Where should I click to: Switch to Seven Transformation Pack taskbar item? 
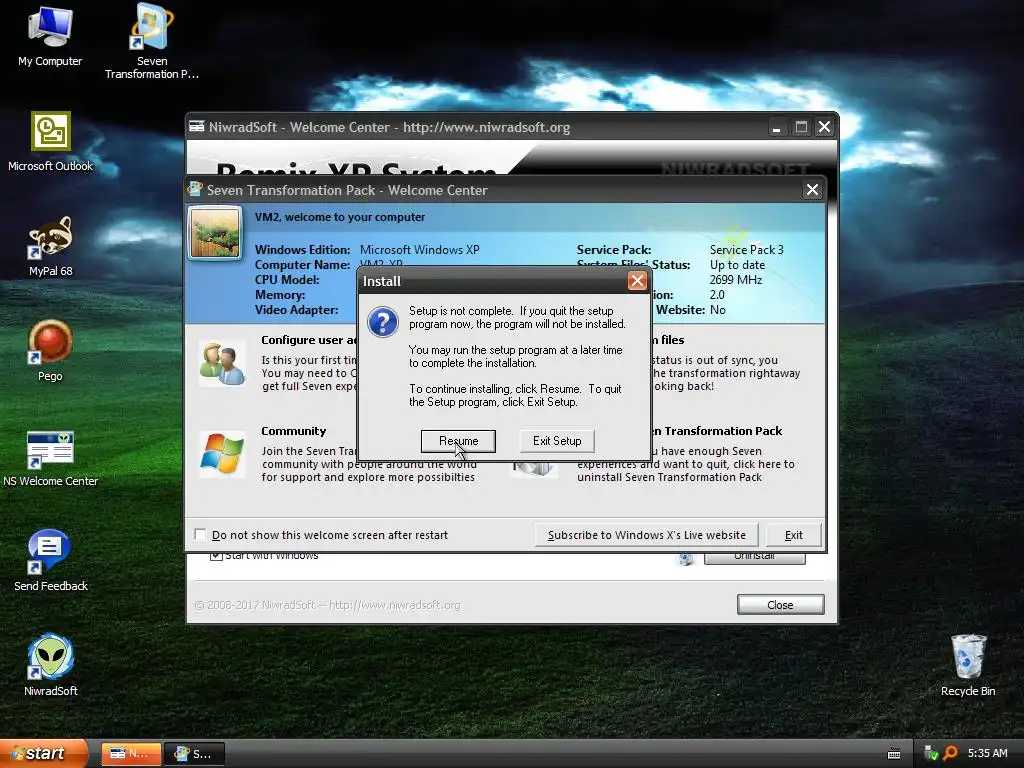pos(194,754)
